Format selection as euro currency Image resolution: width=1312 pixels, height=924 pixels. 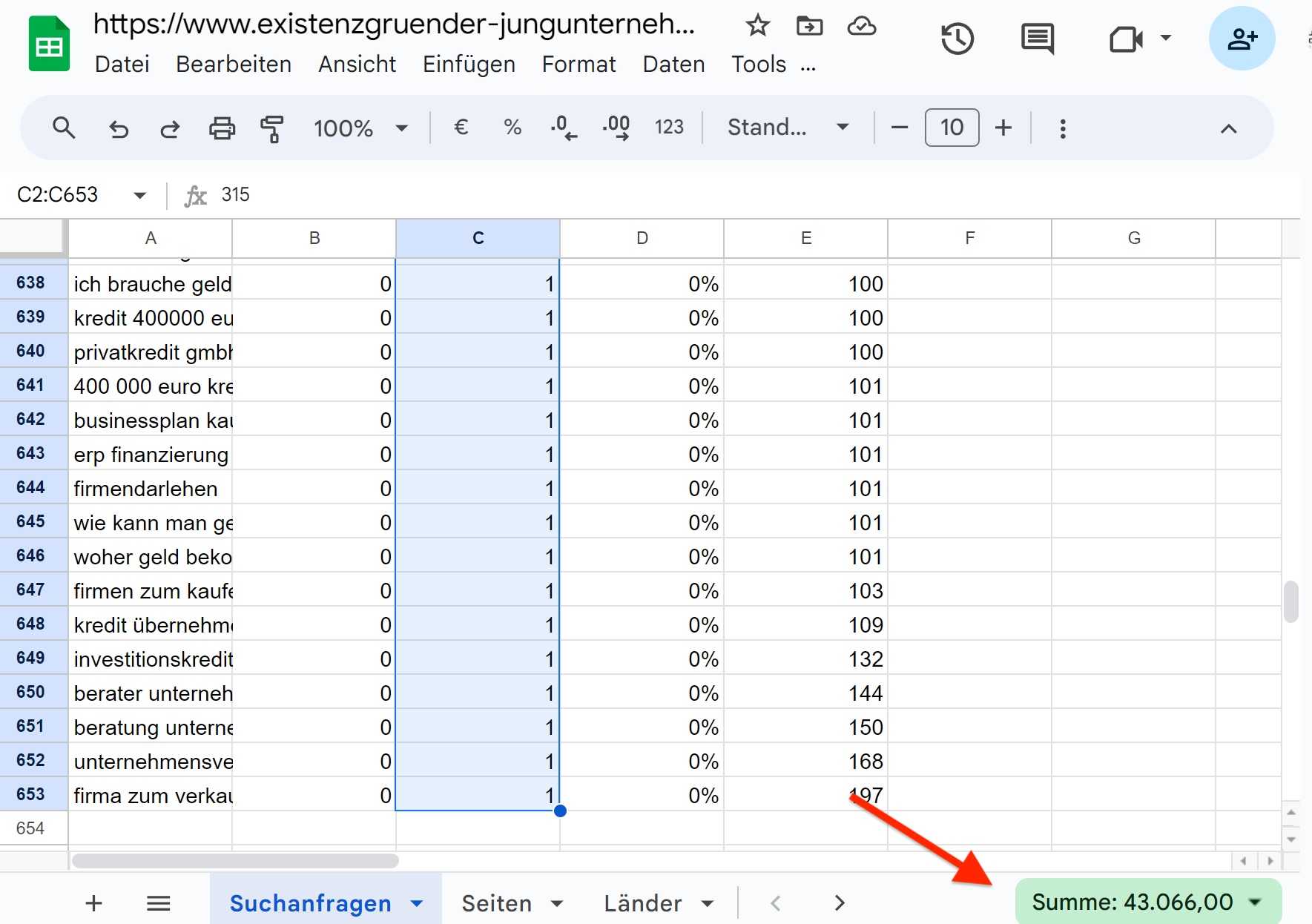pyautogui.click(x=461, y=128)
